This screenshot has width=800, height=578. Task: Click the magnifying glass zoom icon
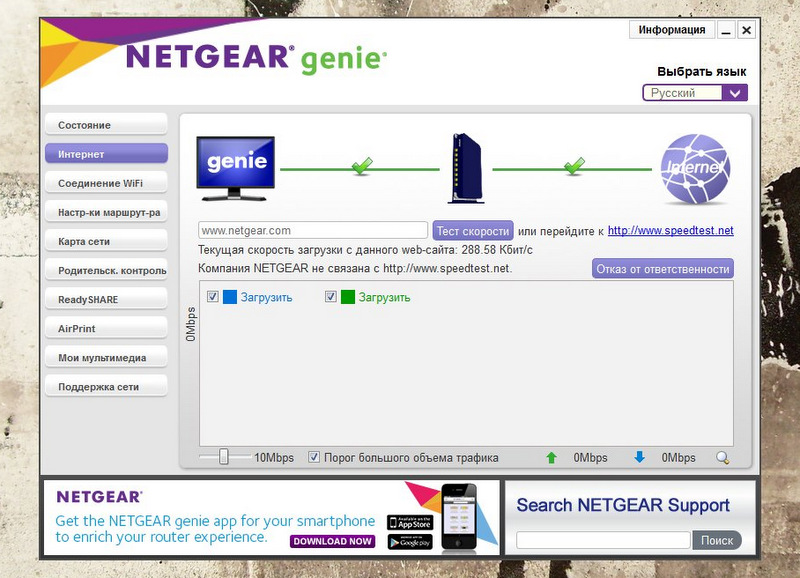(x=722, y=458)
